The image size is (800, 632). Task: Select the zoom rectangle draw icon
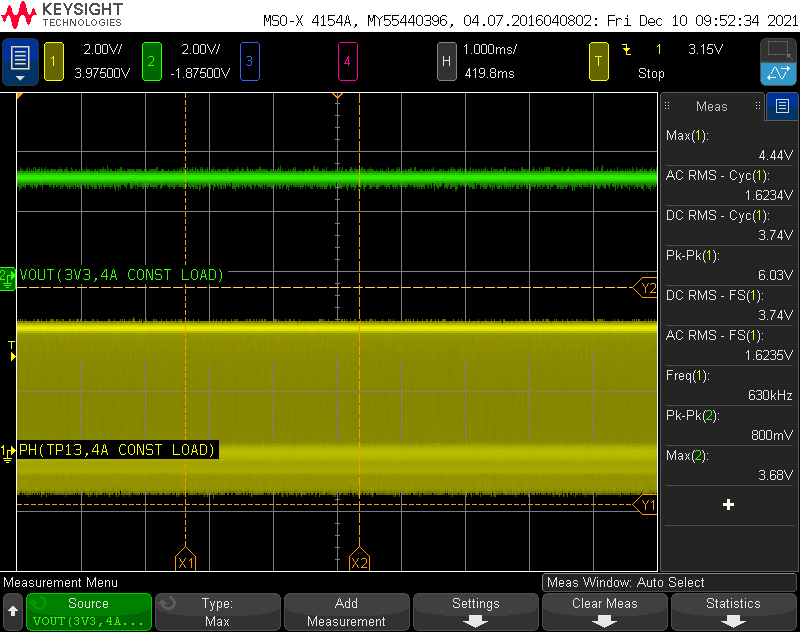pos(778,50)
